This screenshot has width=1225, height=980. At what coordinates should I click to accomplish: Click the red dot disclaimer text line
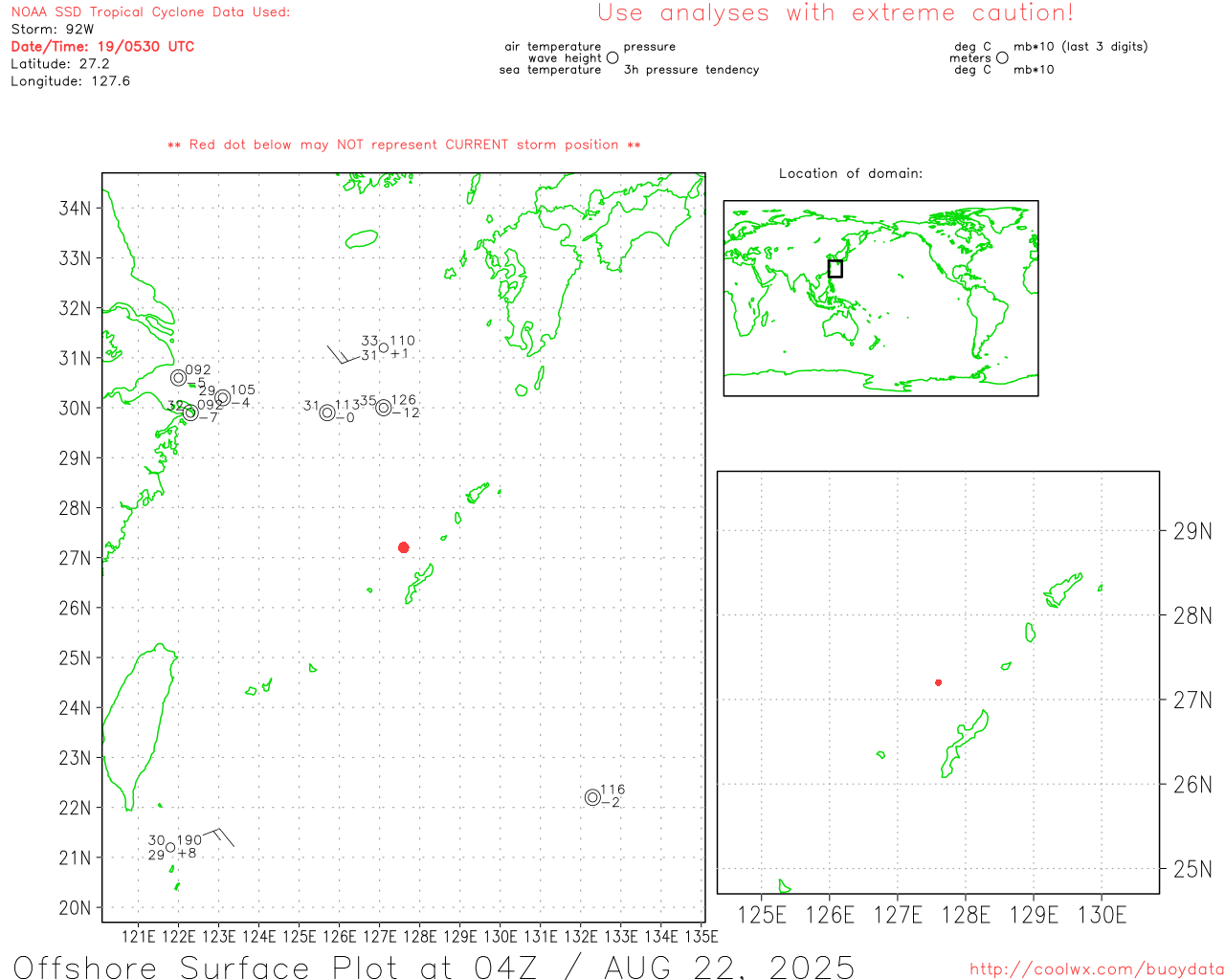click(404, 145)
